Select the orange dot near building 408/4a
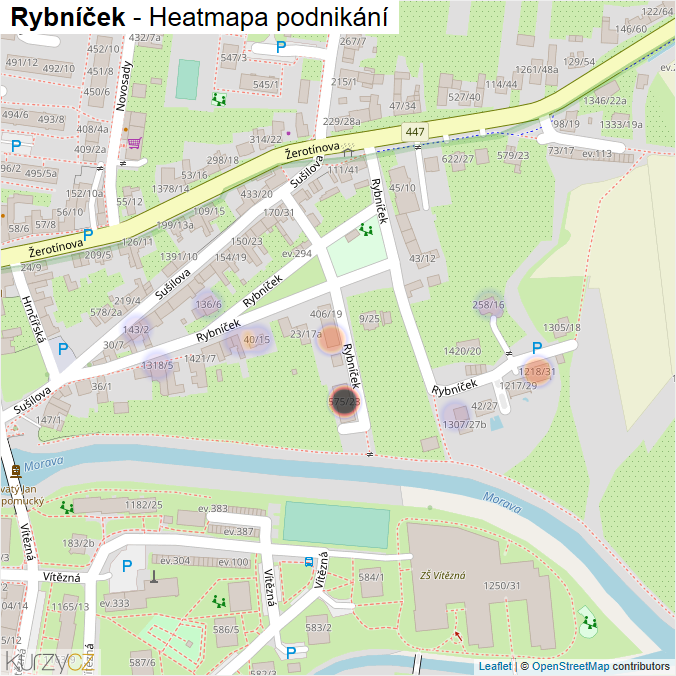The height and width of the screenshot is (676, 676). click(x=126, y=129)
